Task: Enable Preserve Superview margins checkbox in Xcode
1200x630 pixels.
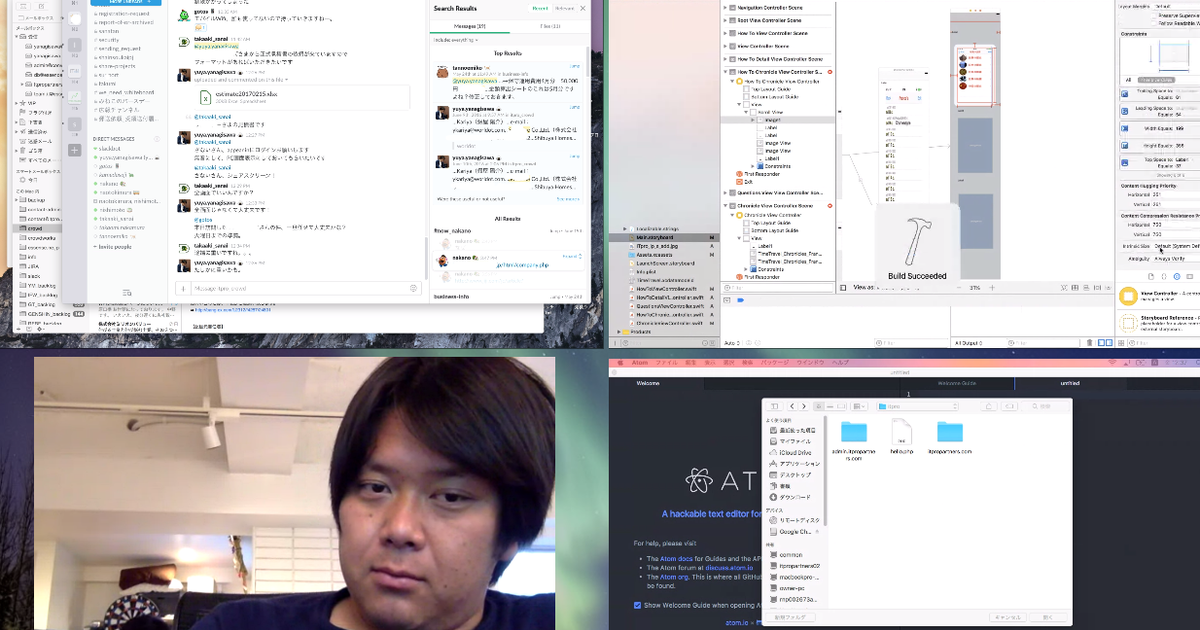Action: click(1154, 15)
